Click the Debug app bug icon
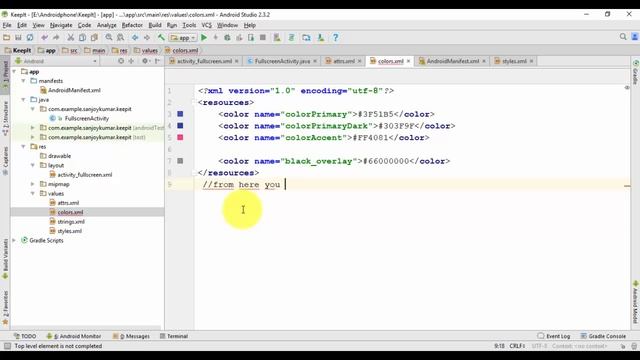 pyautogui.click(x=227, y=38)
